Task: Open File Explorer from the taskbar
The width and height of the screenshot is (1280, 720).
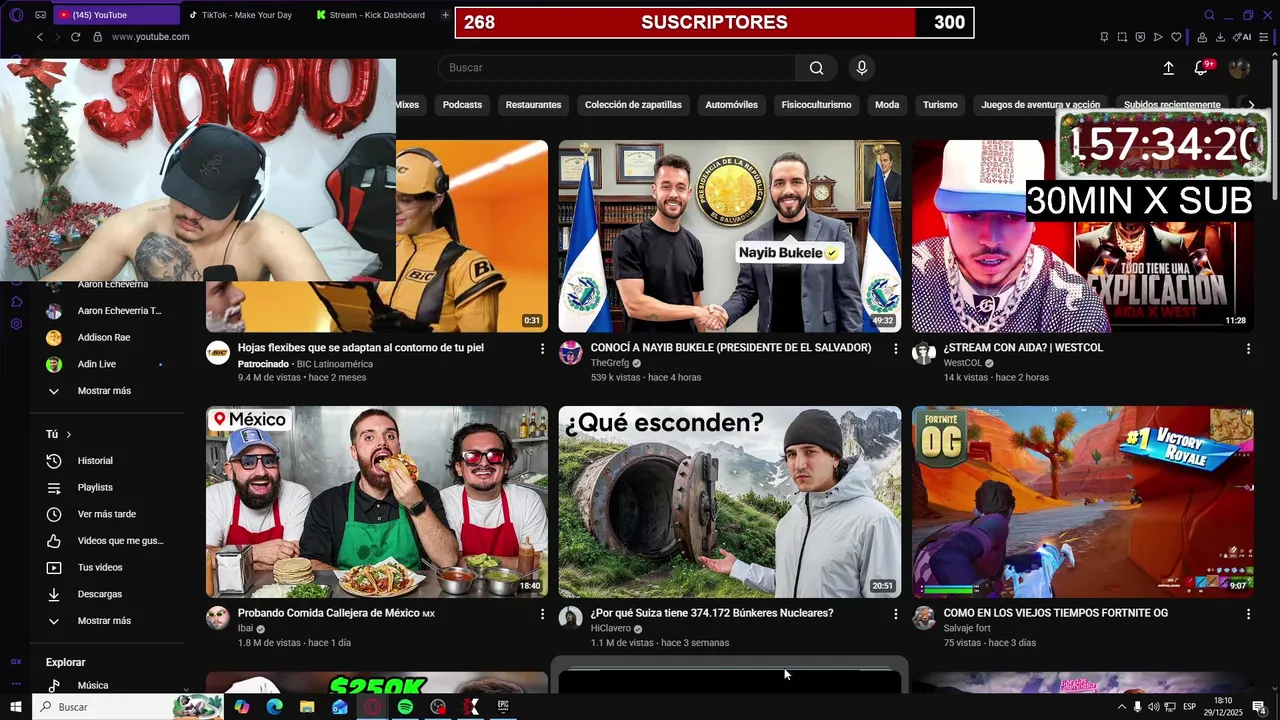Action: [x=307, y=707]
